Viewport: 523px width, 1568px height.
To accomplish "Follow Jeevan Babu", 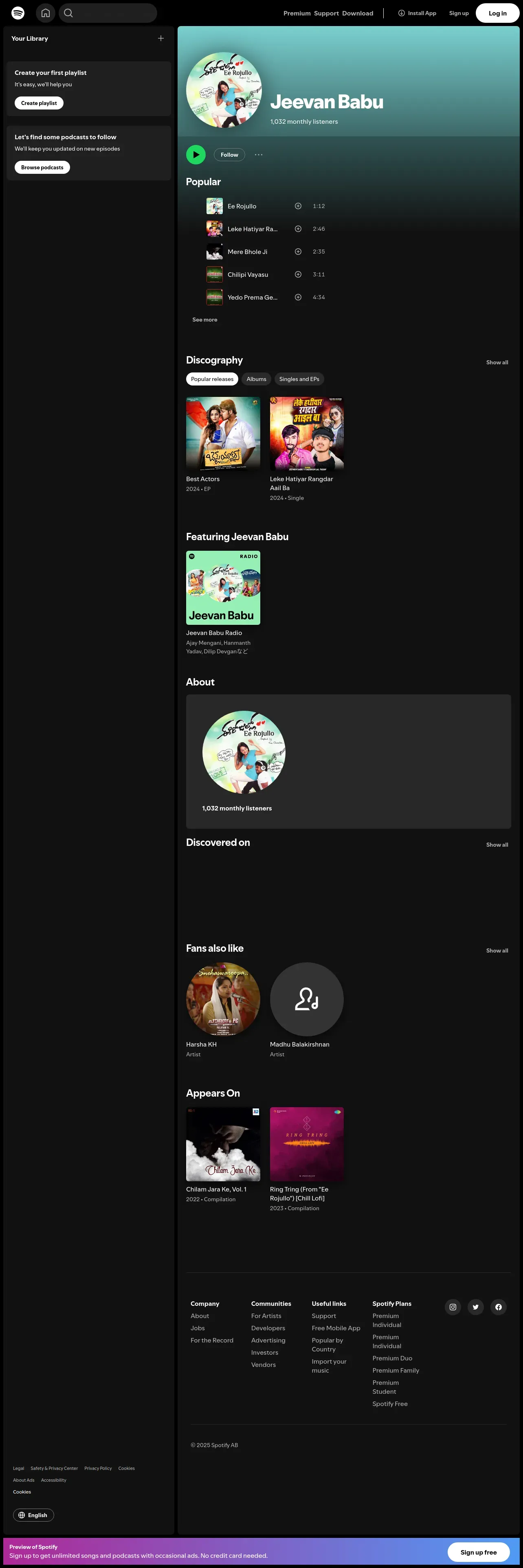I will click(230, 155).
